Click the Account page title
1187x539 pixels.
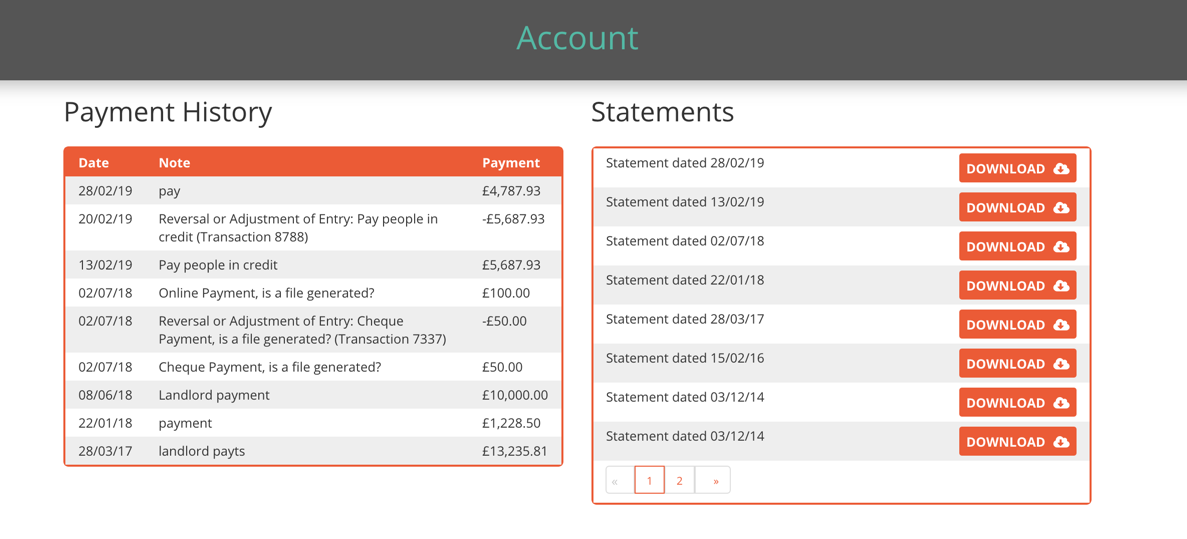[x=577, y=38]
